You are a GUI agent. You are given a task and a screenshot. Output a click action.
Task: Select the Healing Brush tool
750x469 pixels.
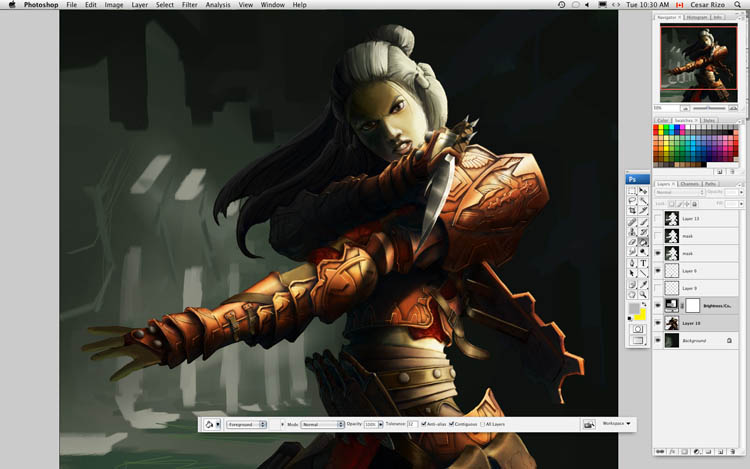click(632, 222)
